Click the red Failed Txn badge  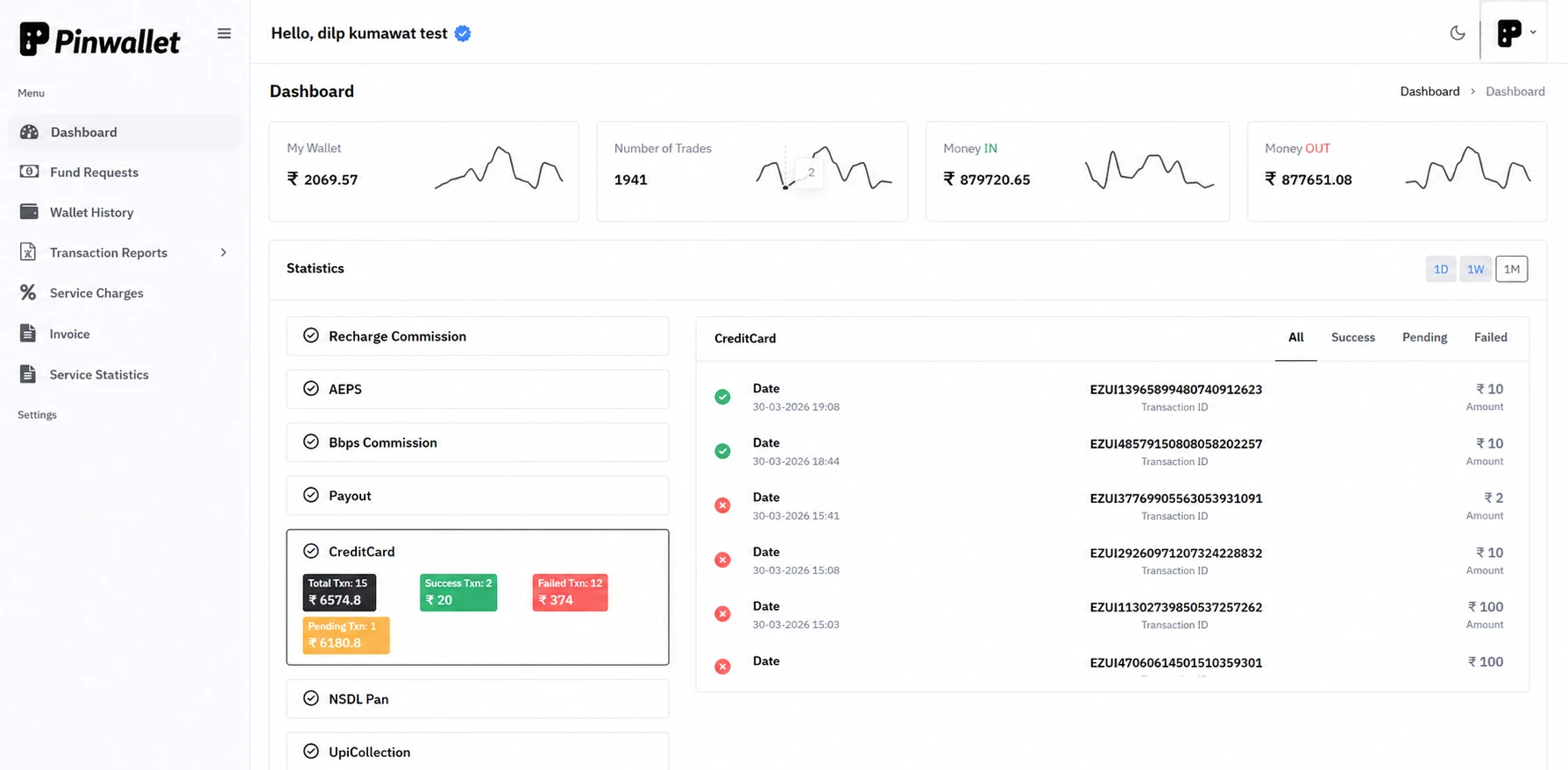point(570,592)
